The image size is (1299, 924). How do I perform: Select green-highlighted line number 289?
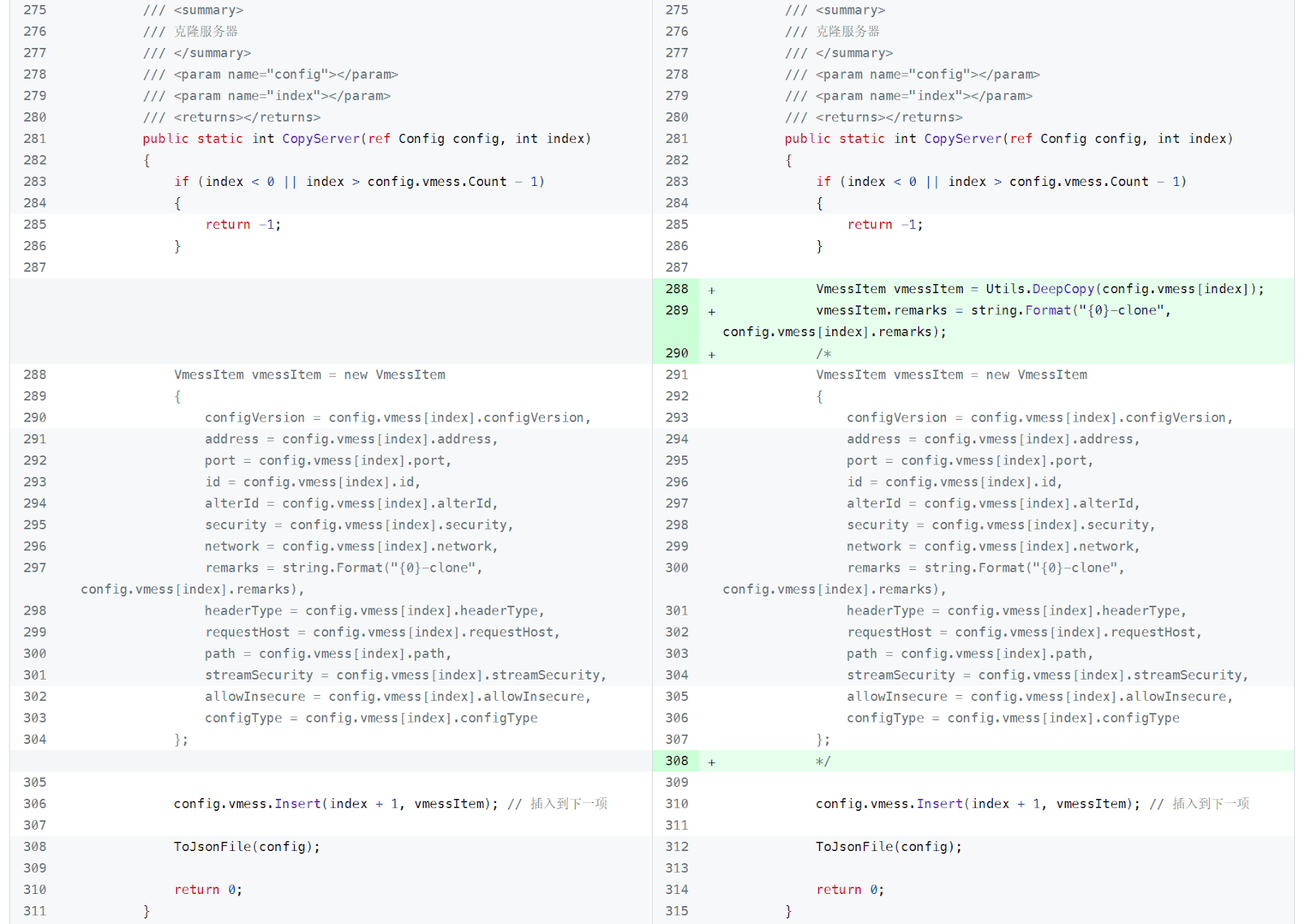point(676,310)
